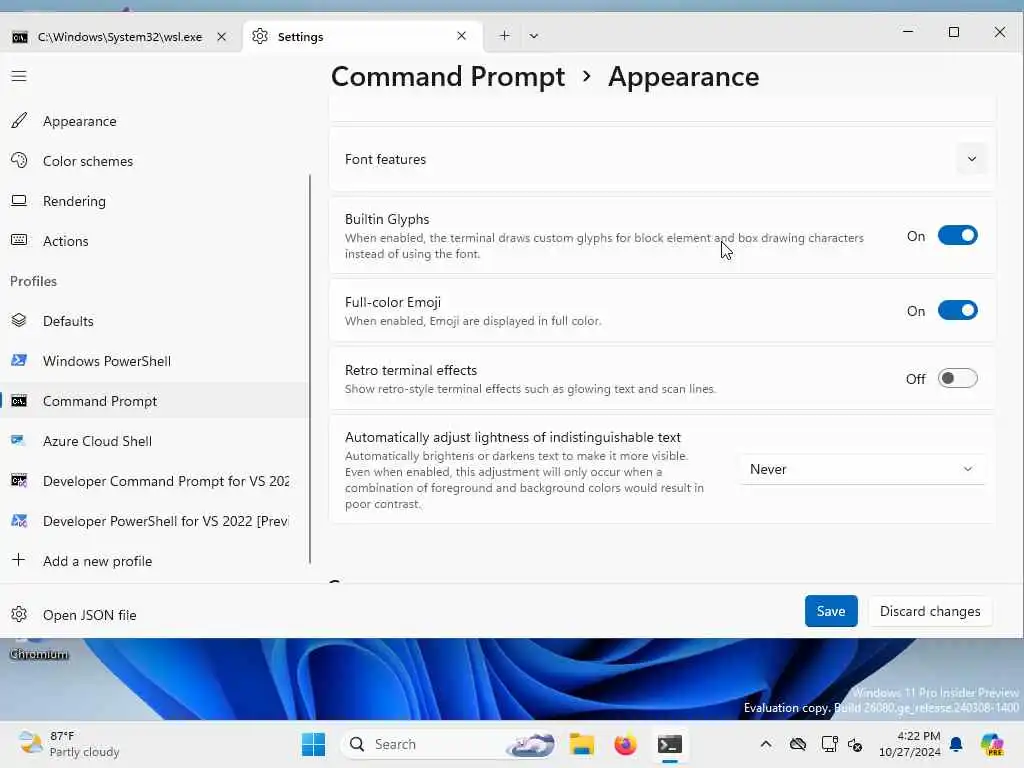Image resolution: width=1024 pixels, height=768 pixels.
Task: Click the taskbar Search box
Action: 449,744
